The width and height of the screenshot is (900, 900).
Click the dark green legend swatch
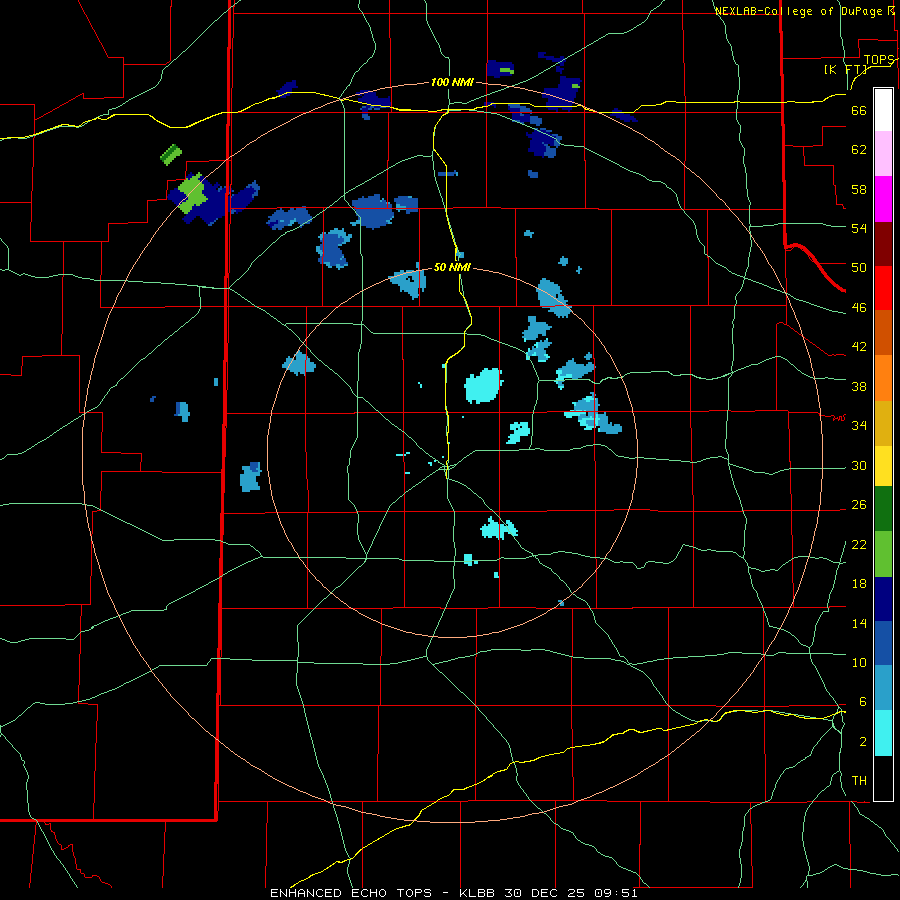point(883,509)
